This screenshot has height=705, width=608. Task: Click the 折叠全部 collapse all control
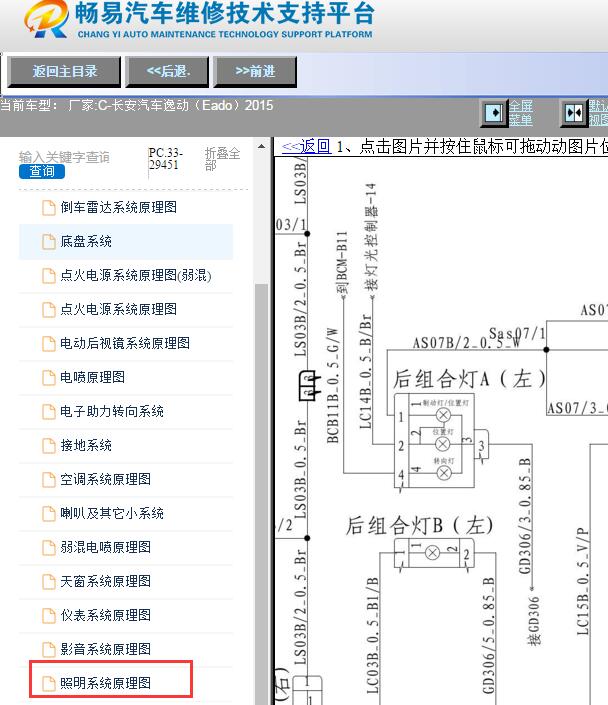tap(222, 159)
